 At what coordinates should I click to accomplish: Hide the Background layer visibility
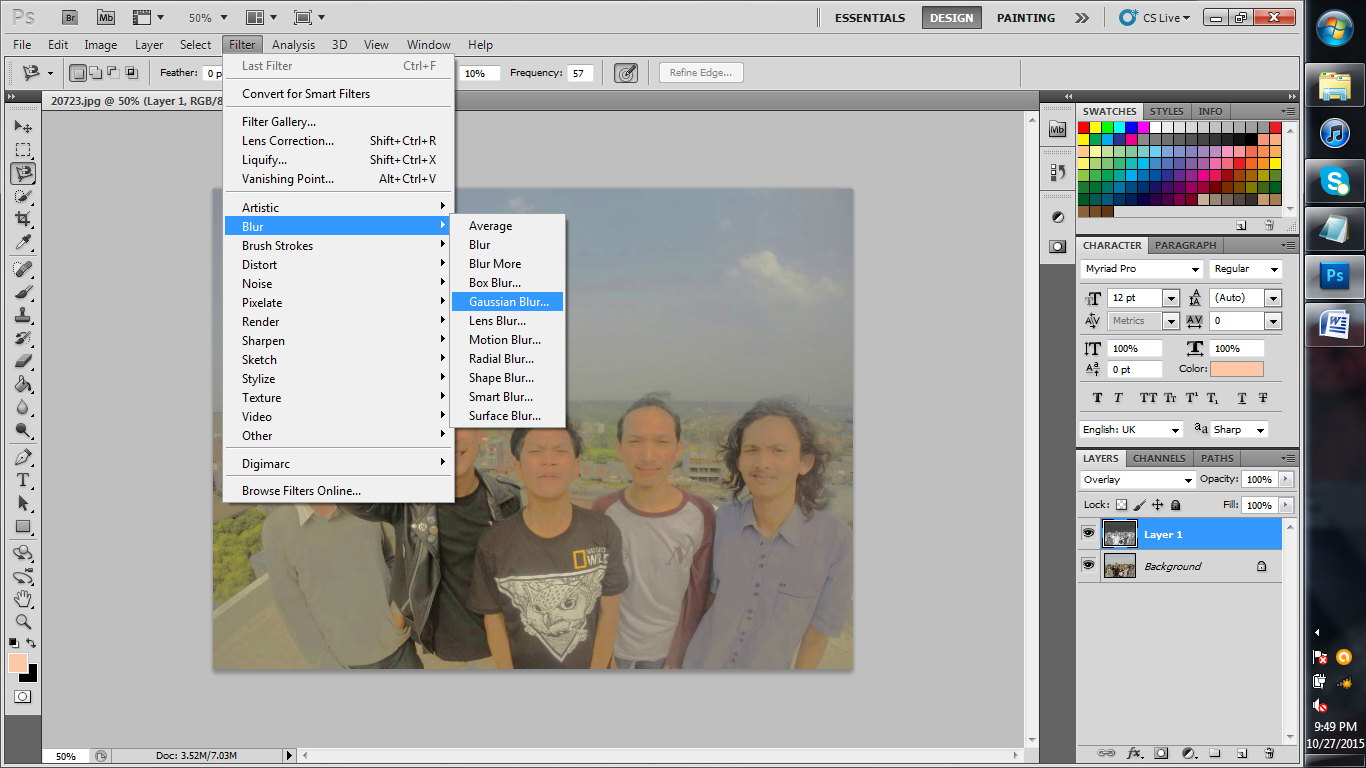click(1088, 566)
